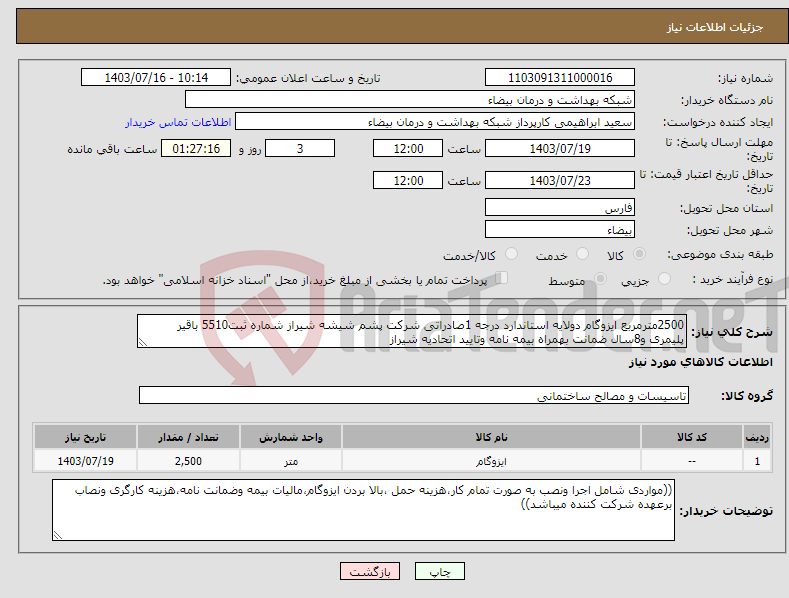This screenshot has height=598, width=789.
Task: Click the unit cell متر
Action: [x=291, y=461]
